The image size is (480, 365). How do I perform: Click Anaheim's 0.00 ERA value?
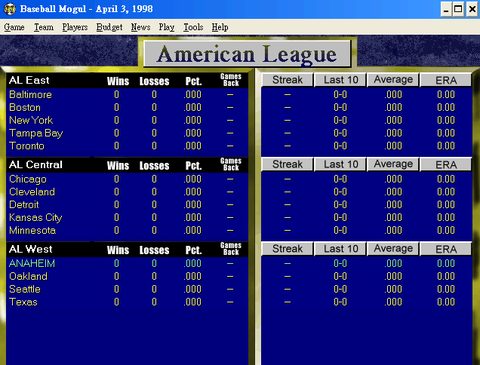coord(446,264)
